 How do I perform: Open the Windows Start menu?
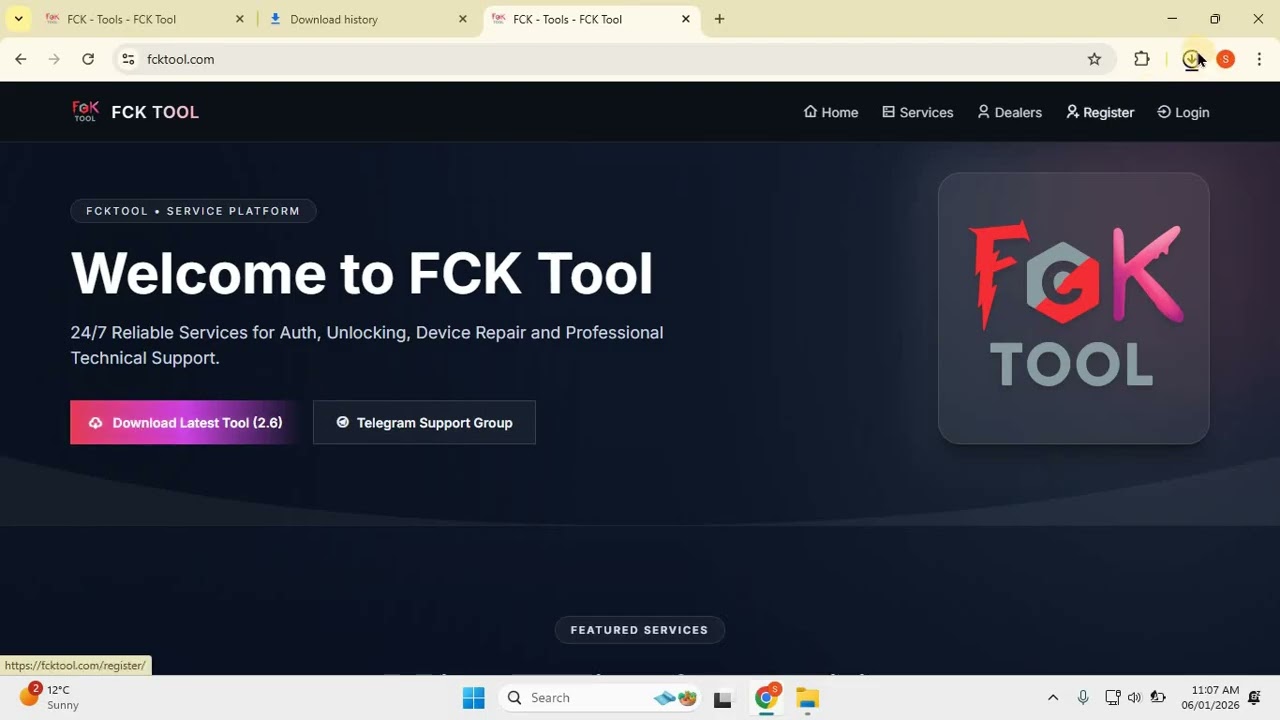click(x=474, y=698)
